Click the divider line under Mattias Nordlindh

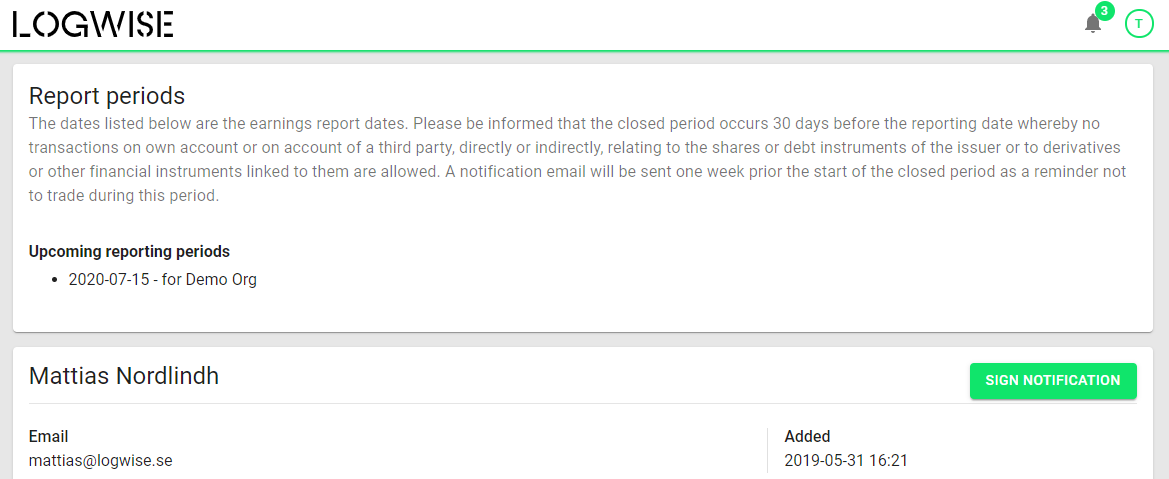point(582,404)
